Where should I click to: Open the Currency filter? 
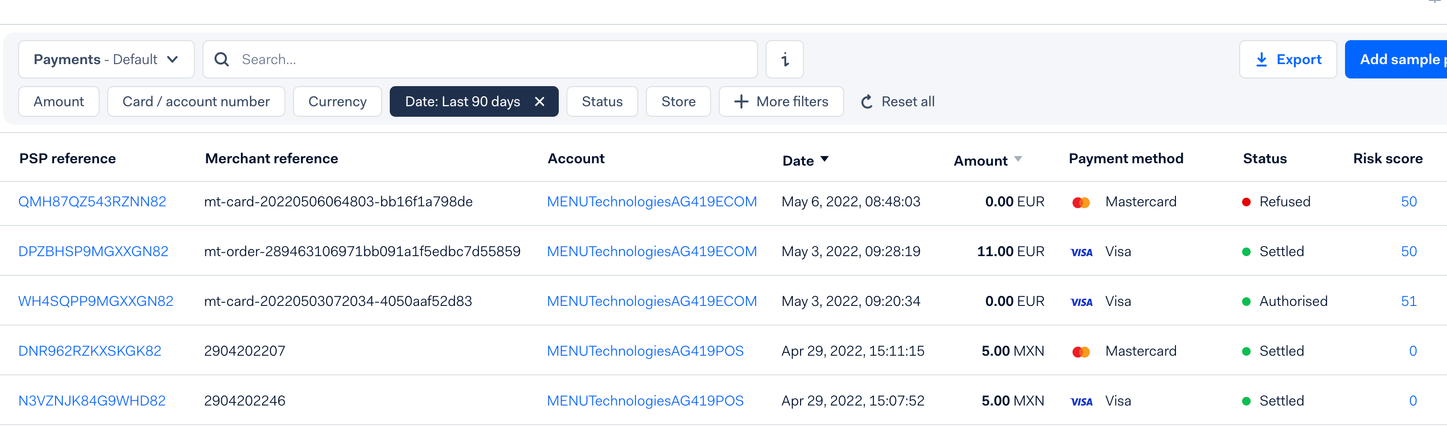click(x=337, y=101)
